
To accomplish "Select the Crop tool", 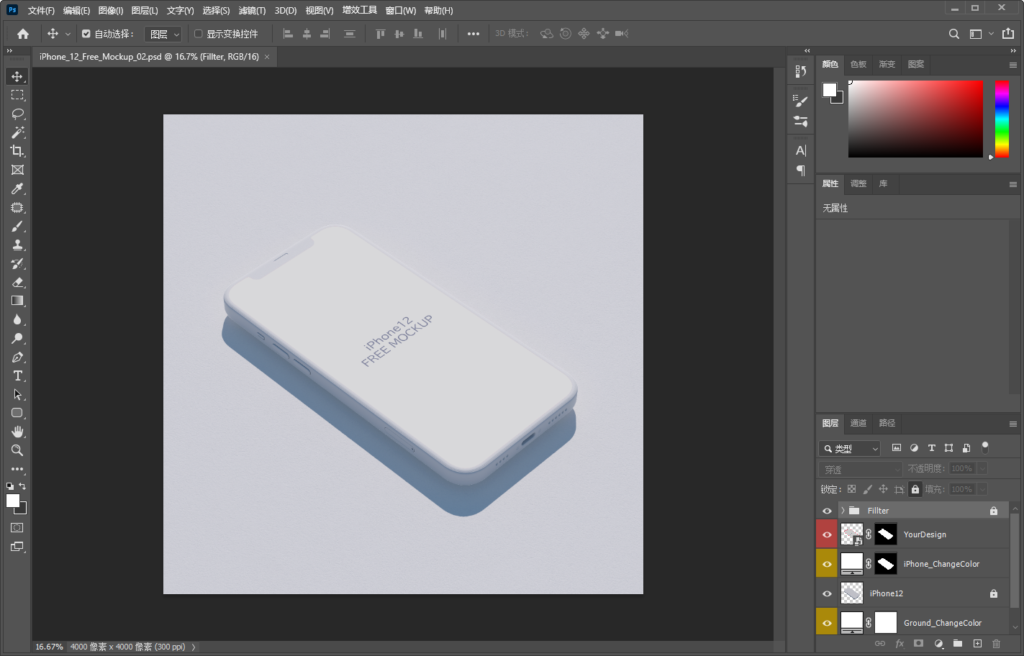I will (x=17, y=151).
